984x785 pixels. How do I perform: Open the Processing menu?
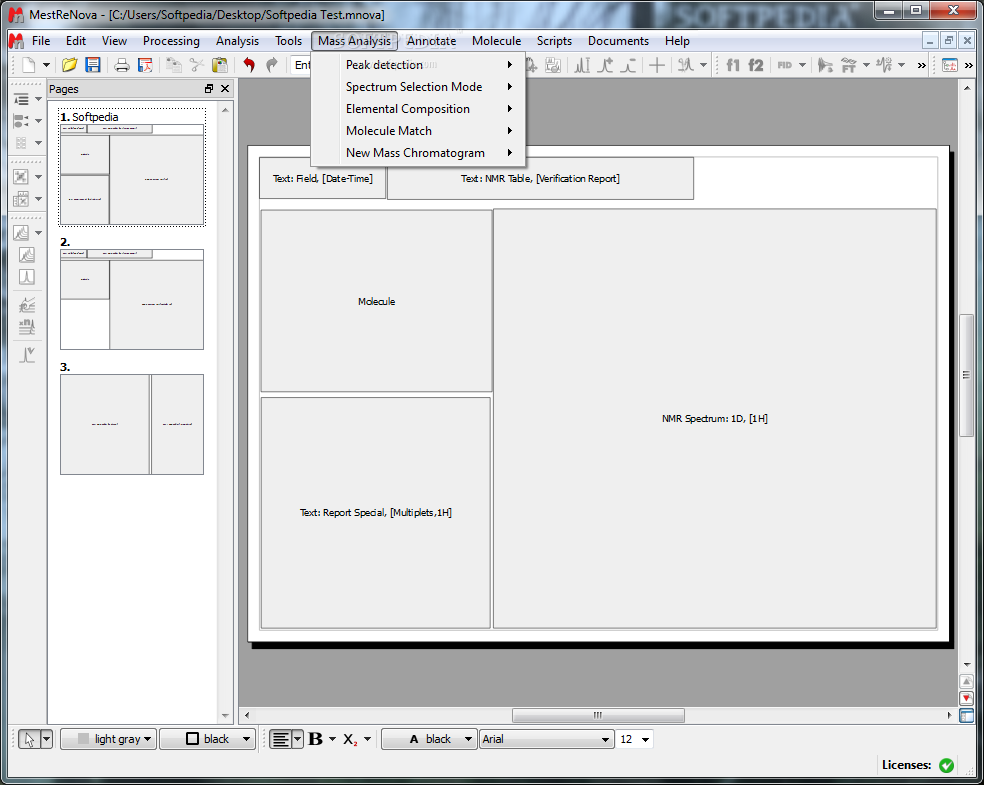(x=171, y=41)
